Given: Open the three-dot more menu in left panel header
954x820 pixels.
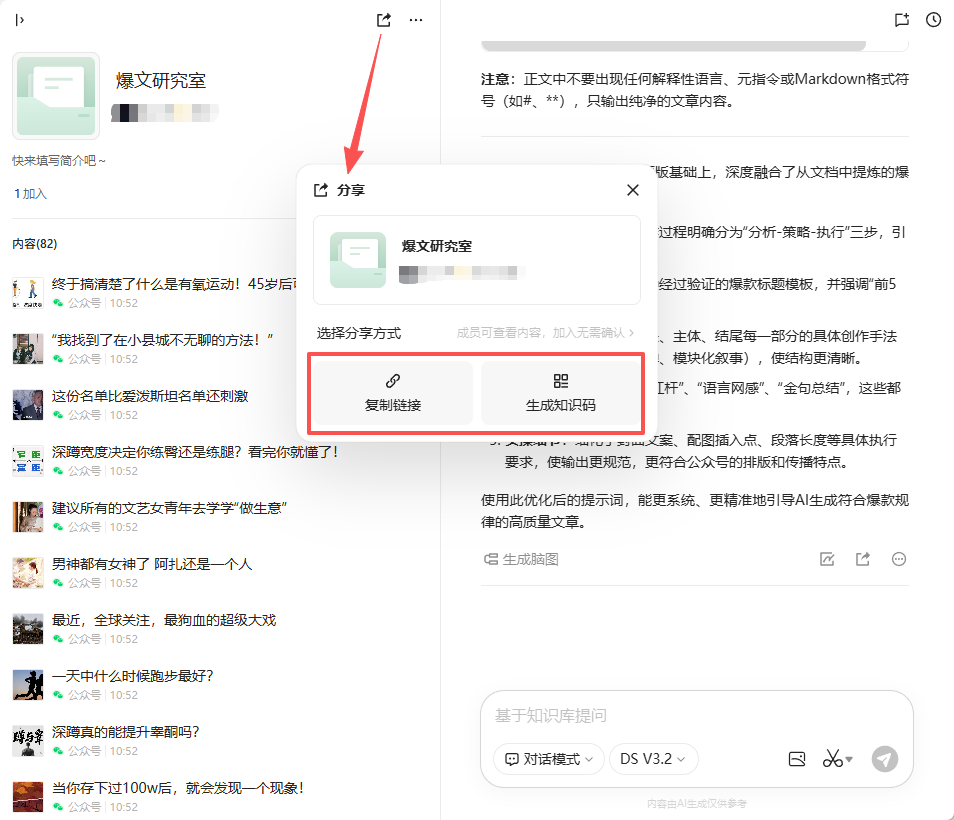Looking at the screenshot, I should (416, 20).
